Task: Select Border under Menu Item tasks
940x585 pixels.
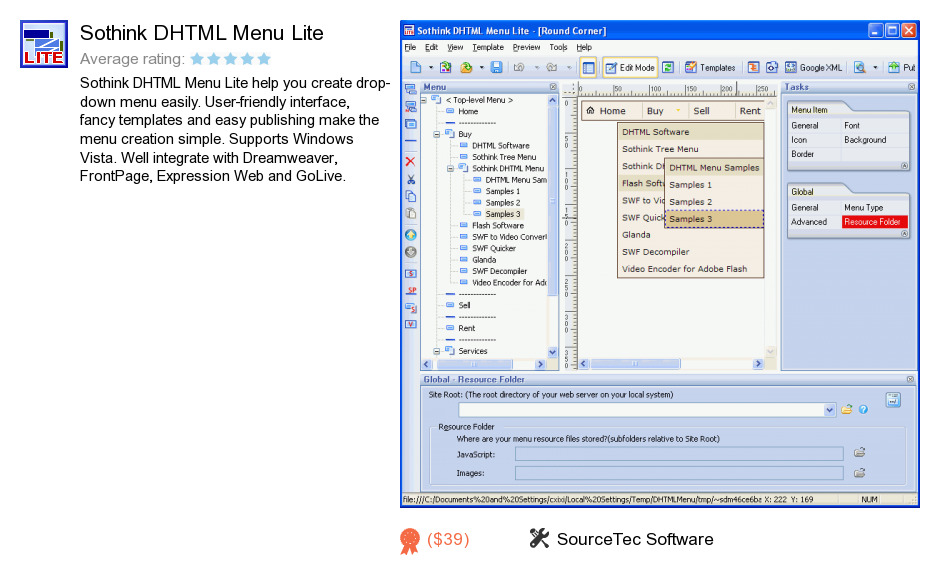Action: [x=803, y=154]
